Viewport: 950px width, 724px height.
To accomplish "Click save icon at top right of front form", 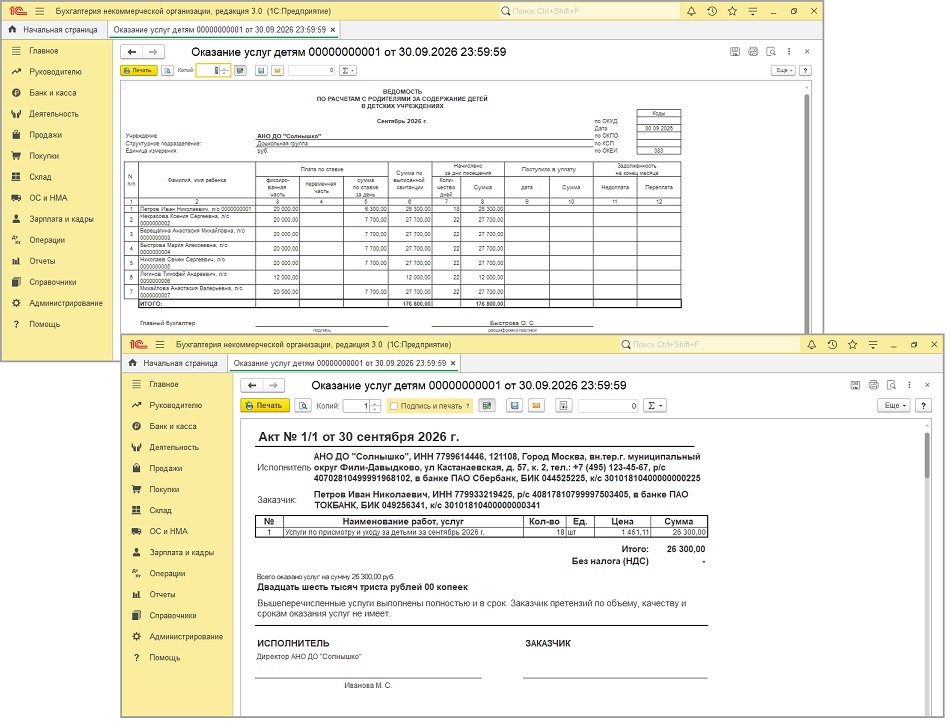I will pos(855,385).
